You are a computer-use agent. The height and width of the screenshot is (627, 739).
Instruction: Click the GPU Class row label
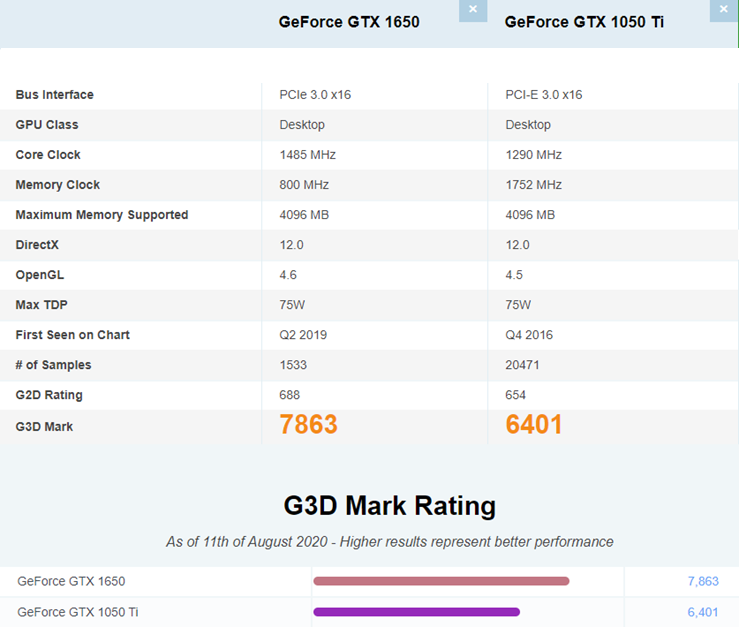click(47, 125)
